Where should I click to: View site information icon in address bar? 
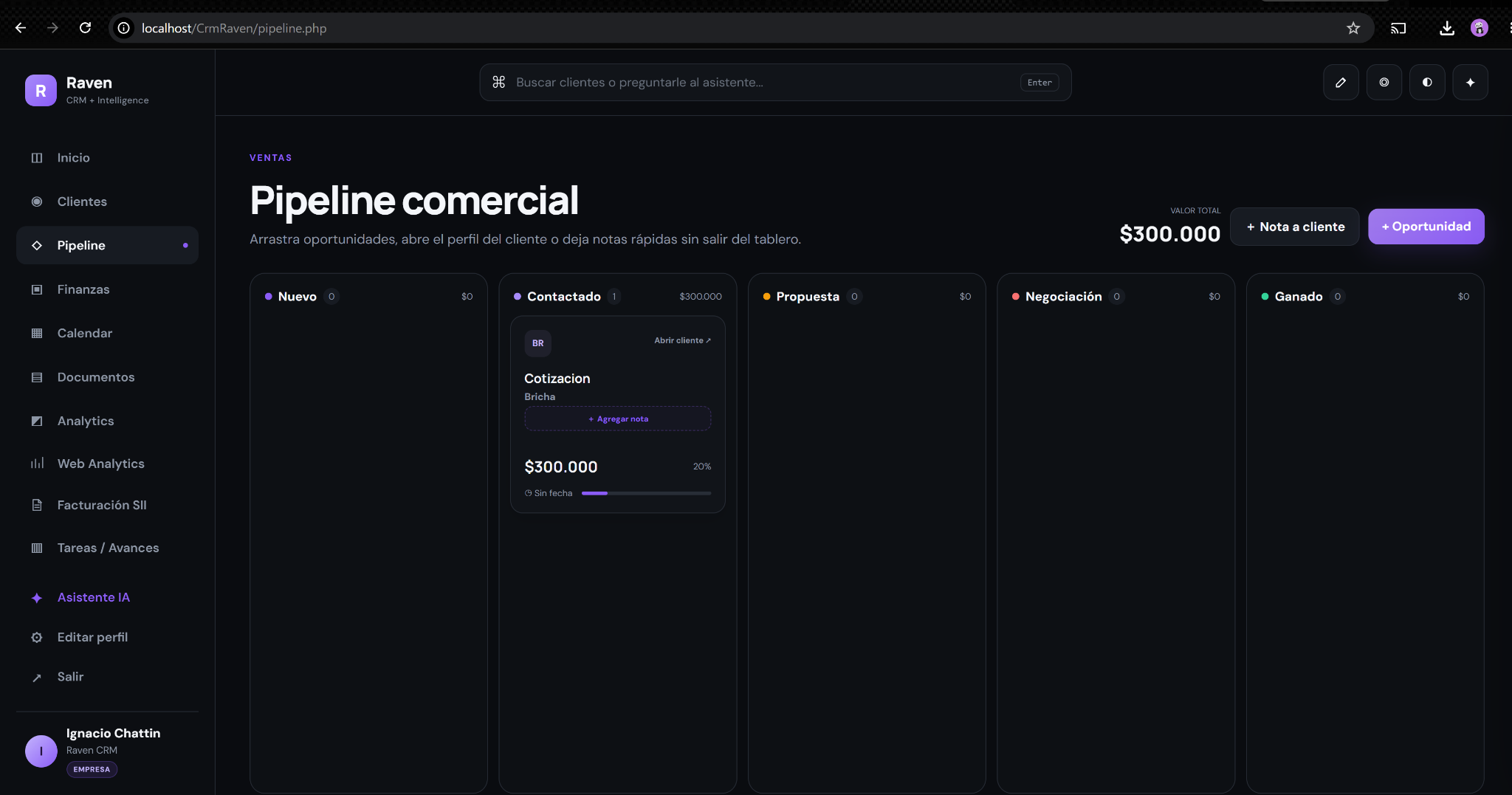pos(124,28)
